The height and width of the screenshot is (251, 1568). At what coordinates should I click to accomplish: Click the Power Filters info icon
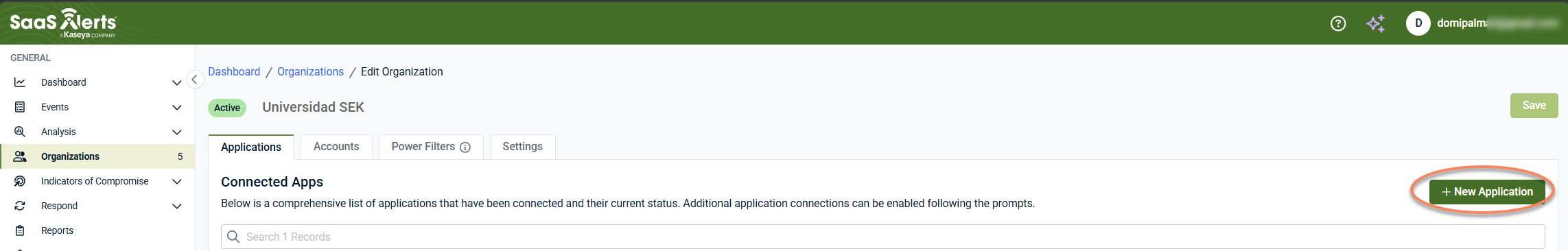[x=465, y=147]
